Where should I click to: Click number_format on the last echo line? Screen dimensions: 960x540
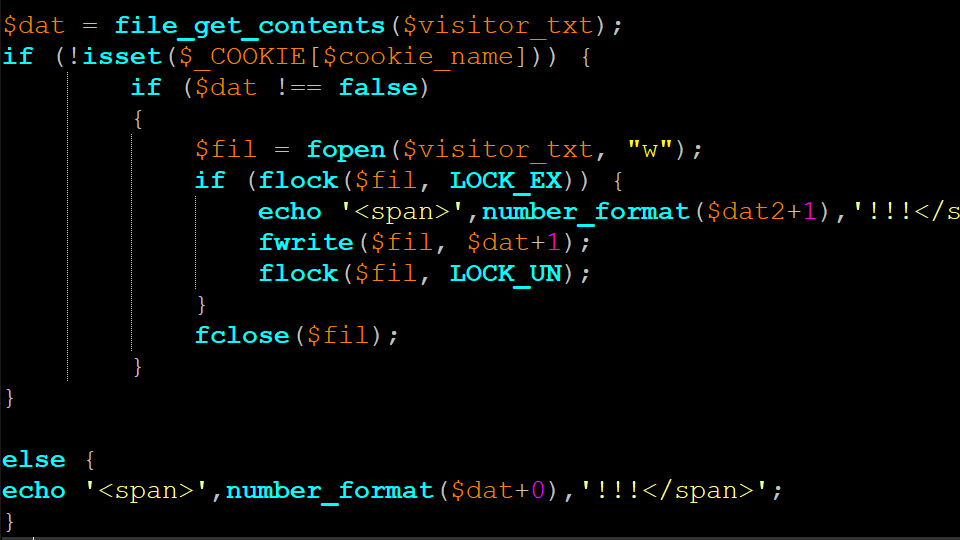click(x=330, y=490)
